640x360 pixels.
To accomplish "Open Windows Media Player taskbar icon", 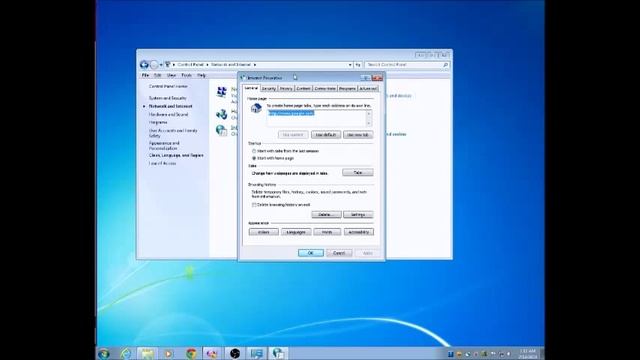I will pos(168,353).
